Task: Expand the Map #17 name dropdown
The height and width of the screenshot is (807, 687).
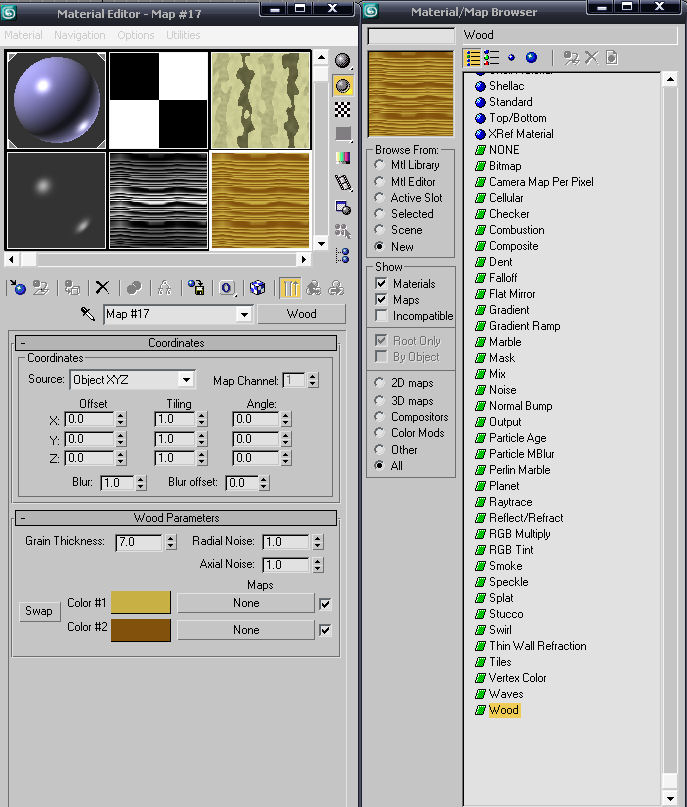Action: coord(243,314)
